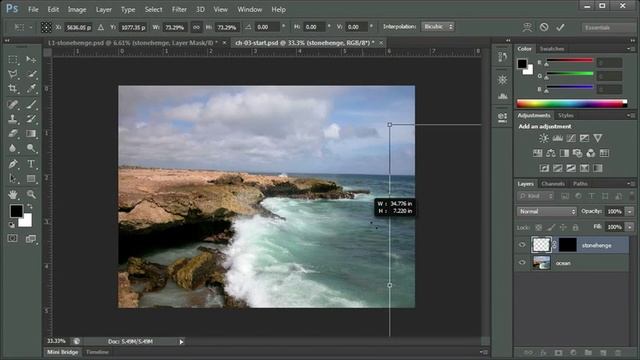Open the Color panel flyout menu
The width and height of the screenshot is (640, 360).
(630, 49)
